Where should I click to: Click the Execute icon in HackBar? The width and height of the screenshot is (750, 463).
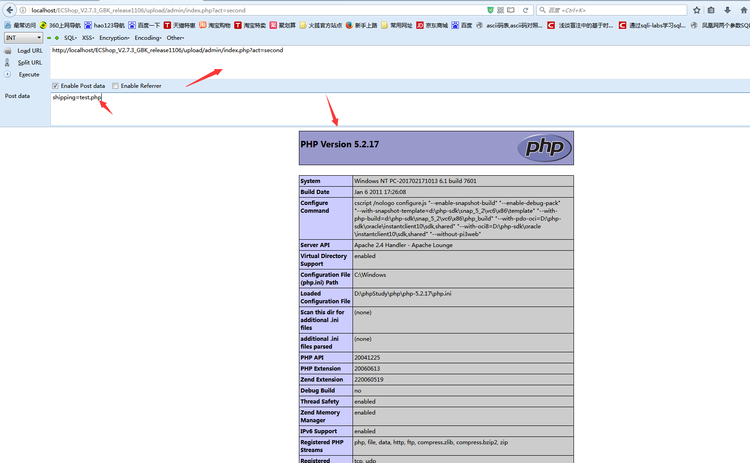pos(8,74)
